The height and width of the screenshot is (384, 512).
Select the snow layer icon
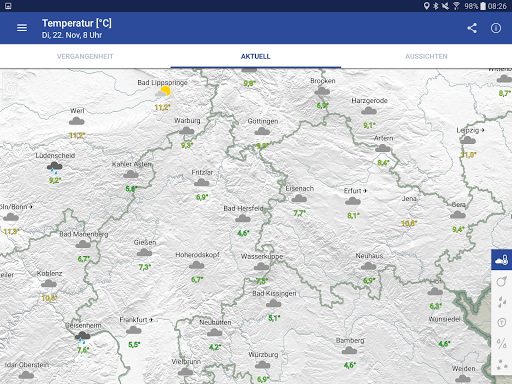(502, 364)
